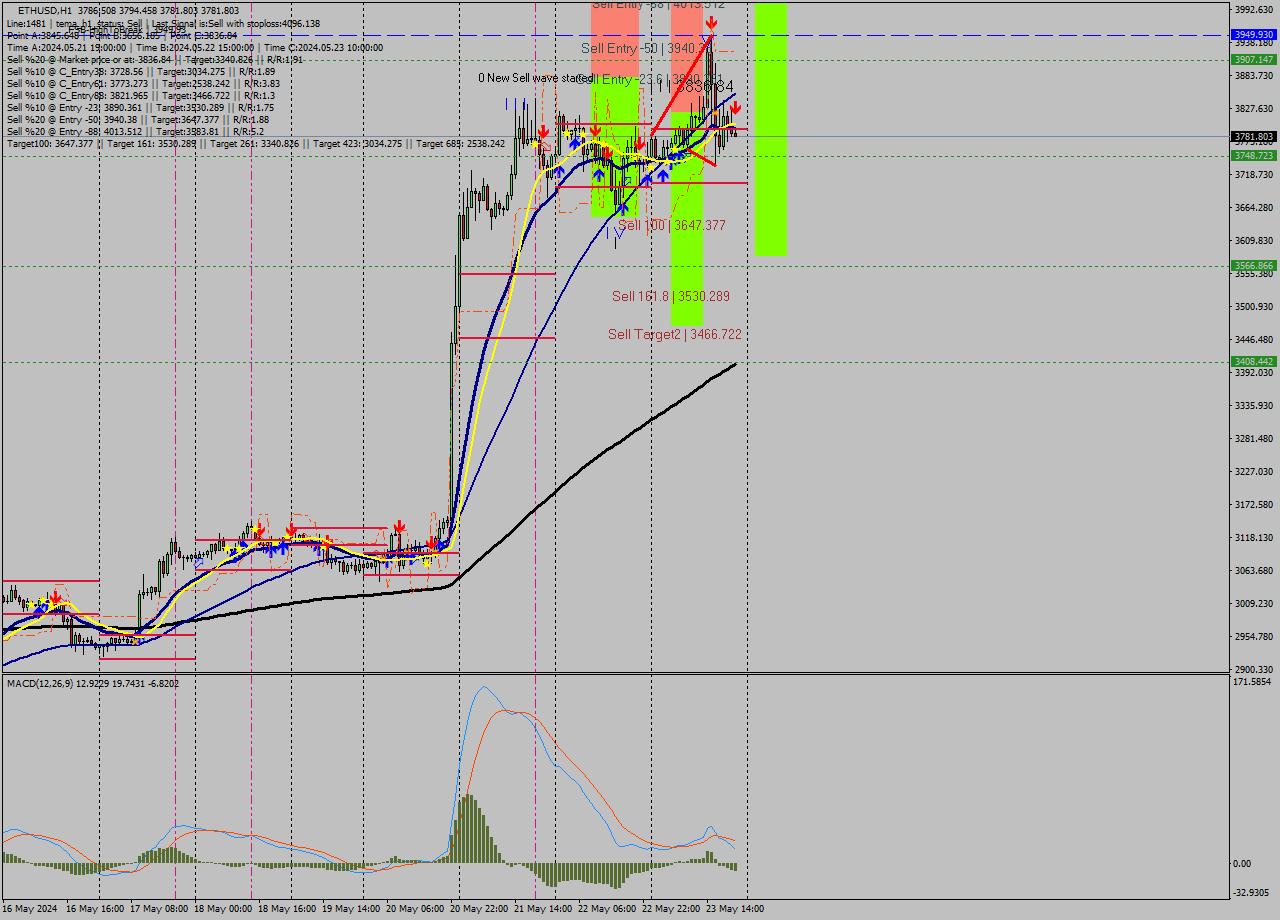
Task: Click the 3827.630 price scale value
Action: coord(1253,109)
